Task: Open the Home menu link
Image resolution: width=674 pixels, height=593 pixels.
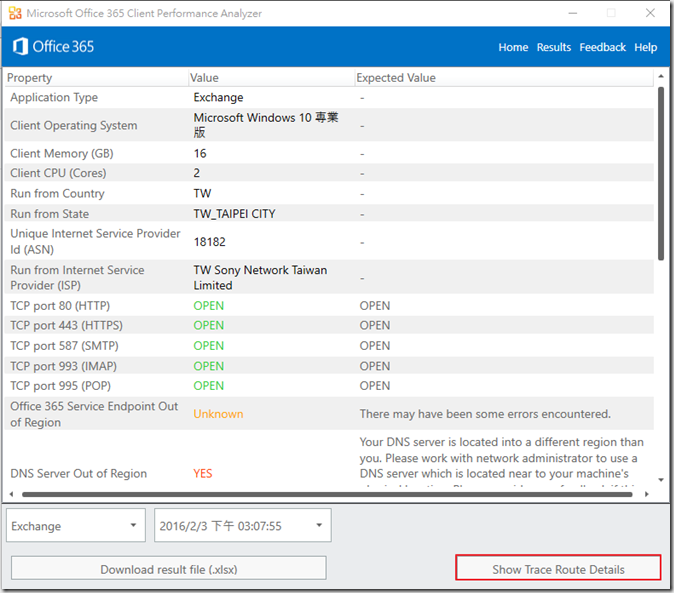Action: (x=513, y=47)
